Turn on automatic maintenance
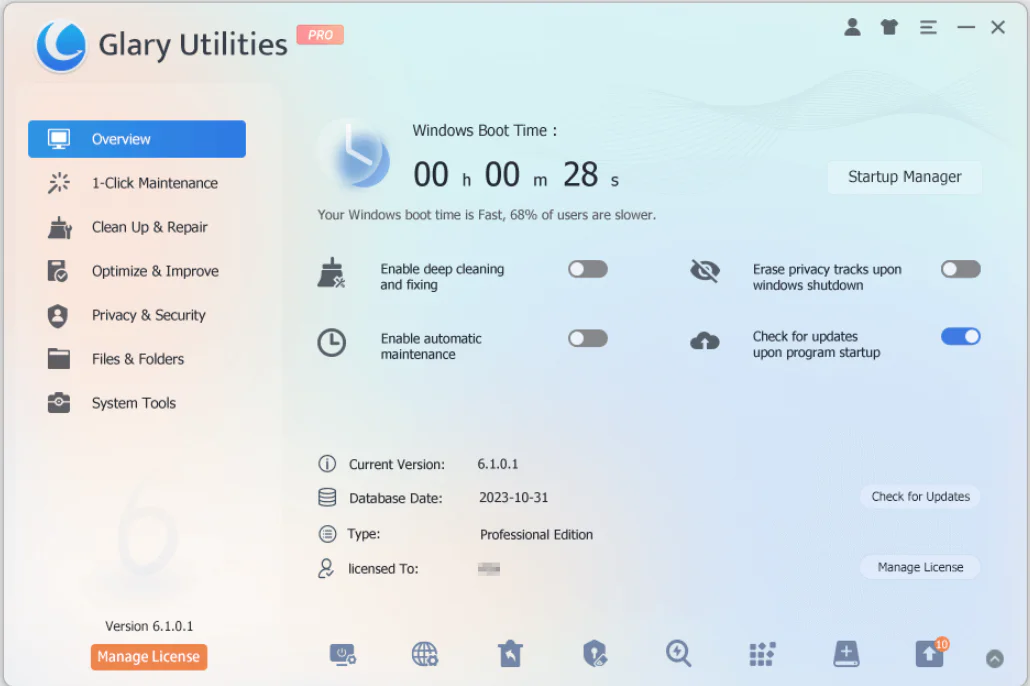 click(x=587, y=338)
